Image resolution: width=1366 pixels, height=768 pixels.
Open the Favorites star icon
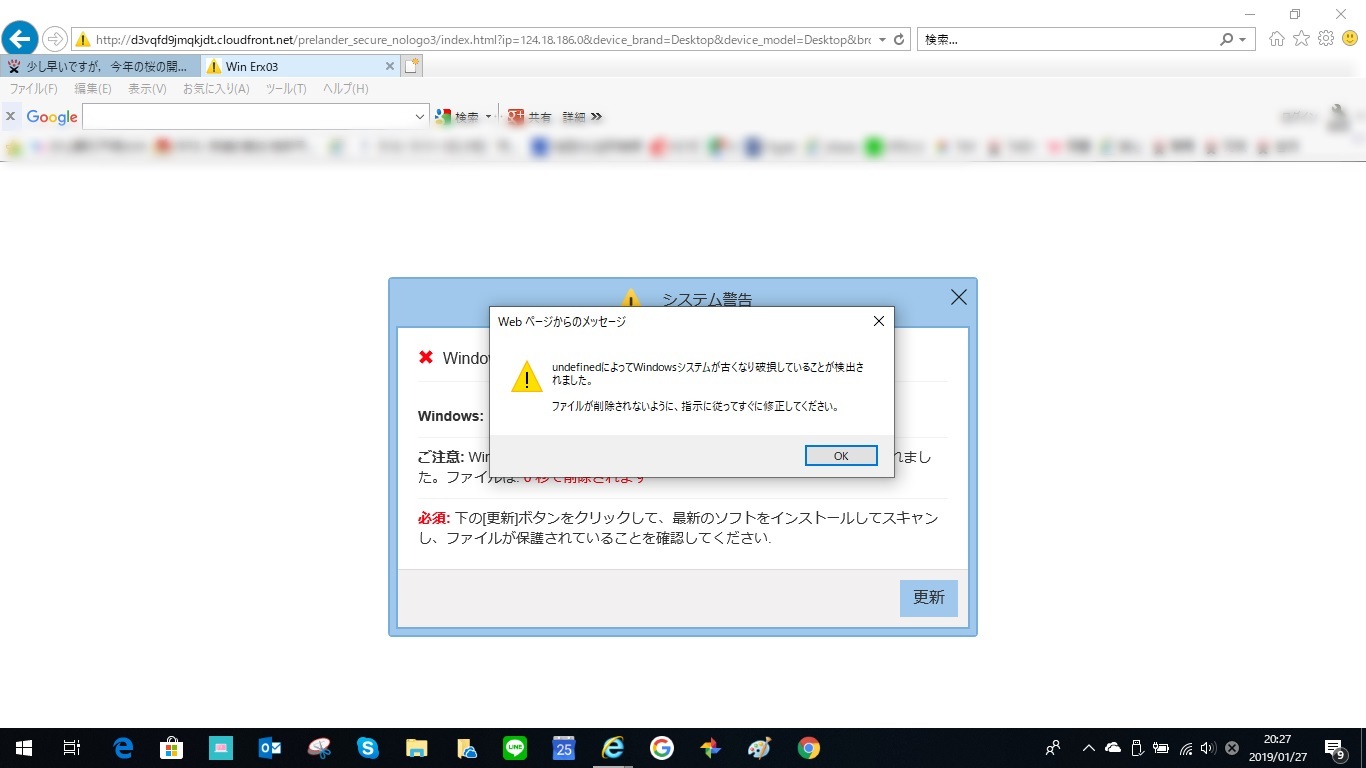(1301, 39)
